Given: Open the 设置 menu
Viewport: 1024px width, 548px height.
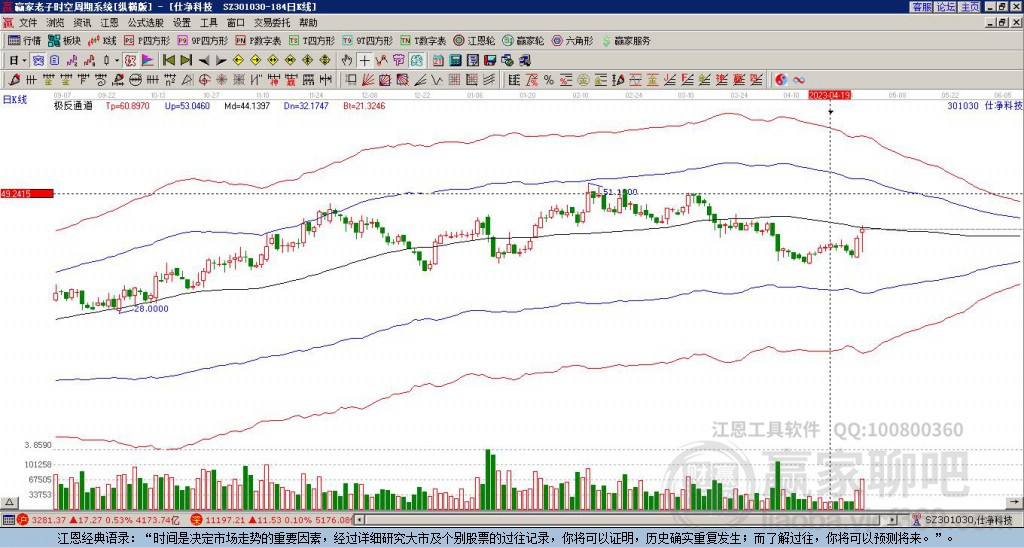Looking at the screenshot, I should coord(182,23).
